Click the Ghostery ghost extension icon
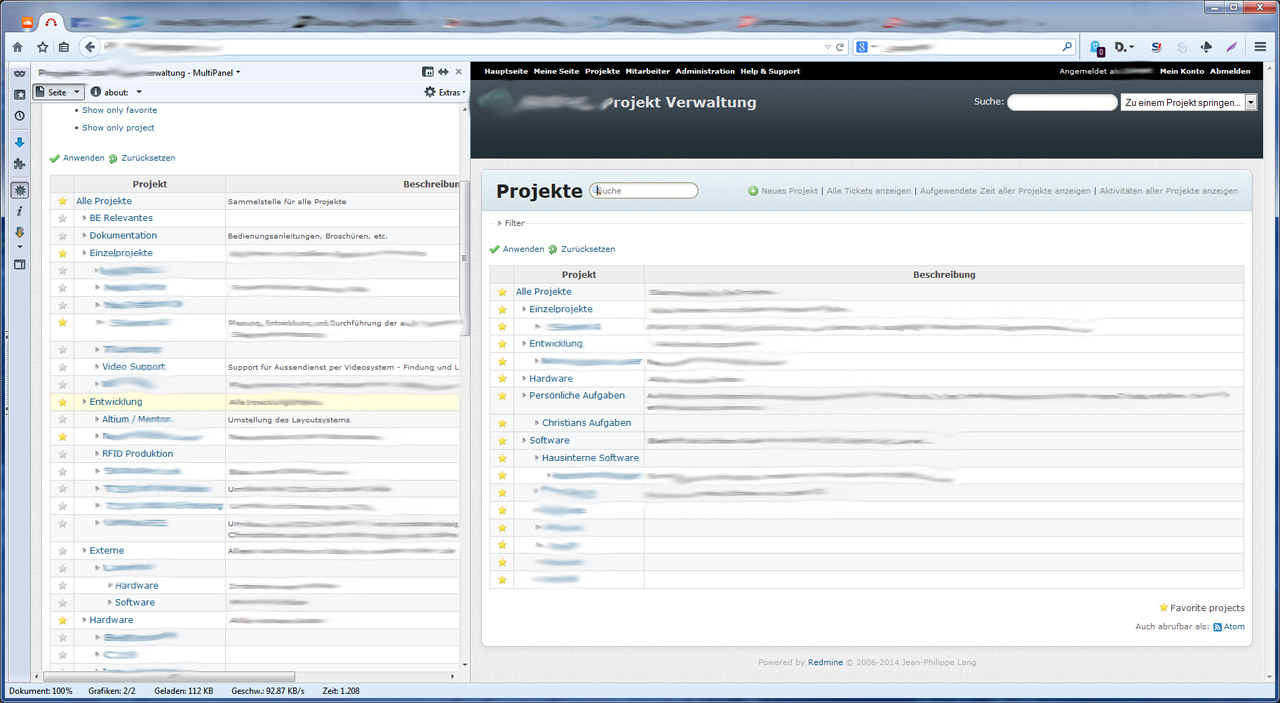The image size is (1280, 703). point(1097,47)
